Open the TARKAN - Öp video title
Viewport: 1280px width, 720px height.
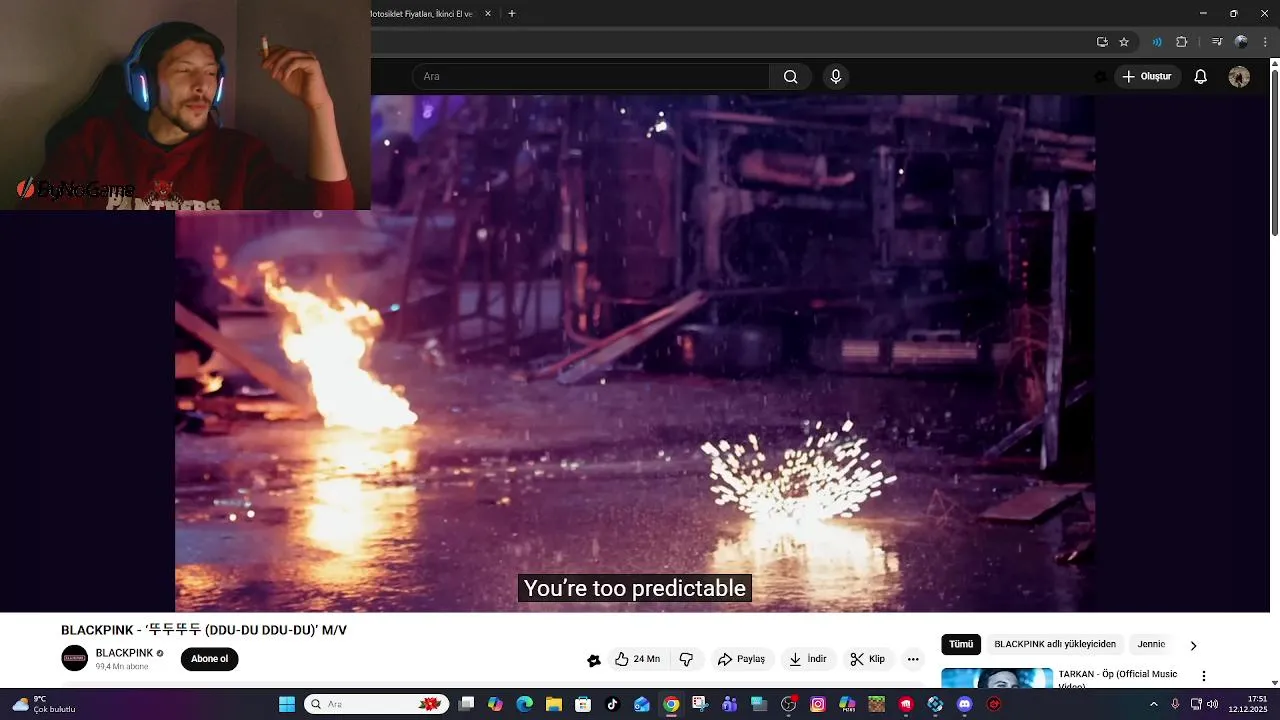(1118, 680)
